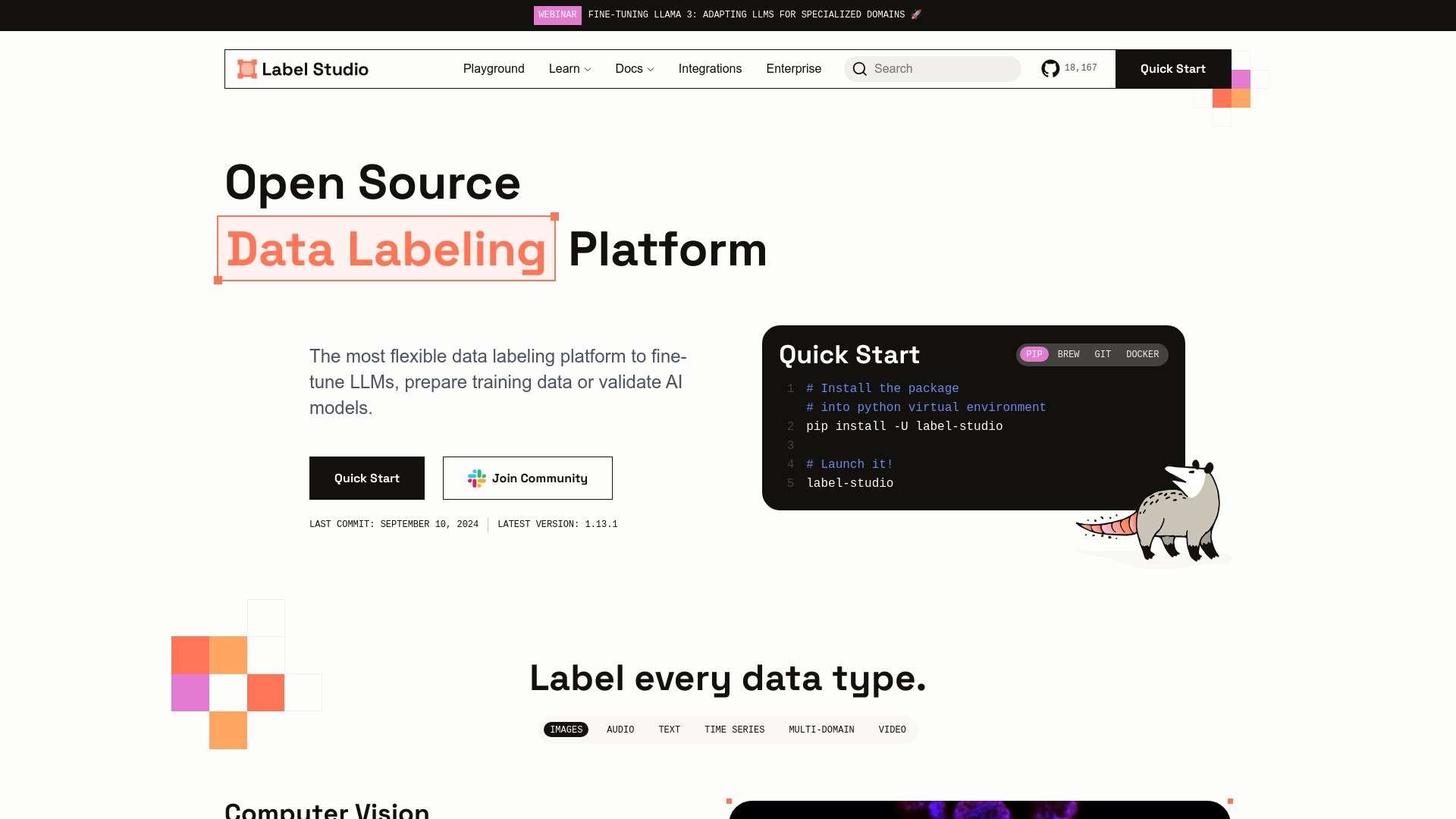Image resolution: width=1456 pixels, height=819 pixels.
Task: Select the PIP install tab
Action: click(1034, 354)
